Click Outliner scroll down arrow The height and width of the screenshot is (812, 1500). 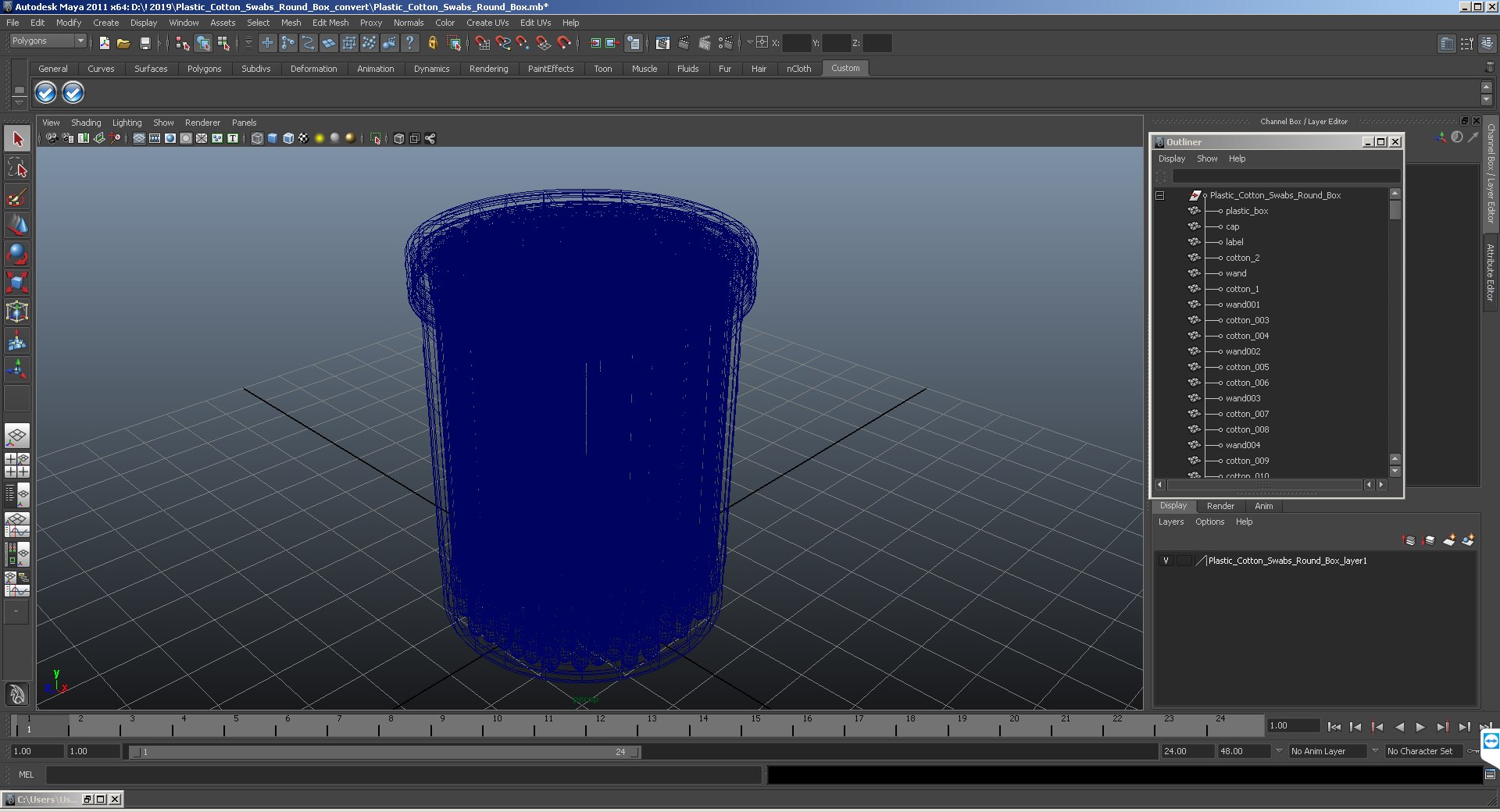pos(1395,472)
